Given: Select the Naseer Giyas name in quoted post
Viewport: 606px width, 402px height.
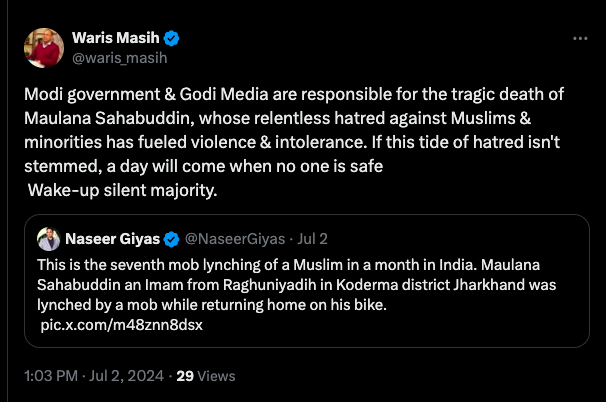Looking at the screenshot, I should click(112, 240).
